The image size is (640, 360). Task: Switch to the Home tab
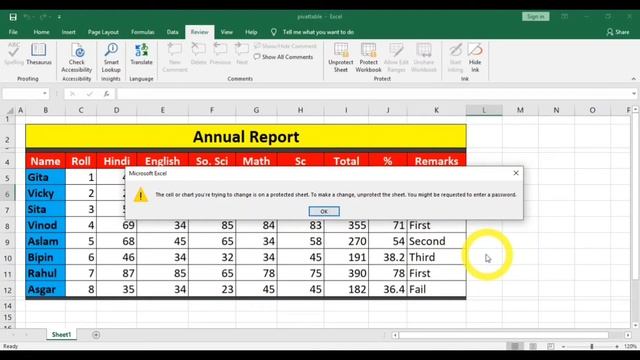coord(41,32)
